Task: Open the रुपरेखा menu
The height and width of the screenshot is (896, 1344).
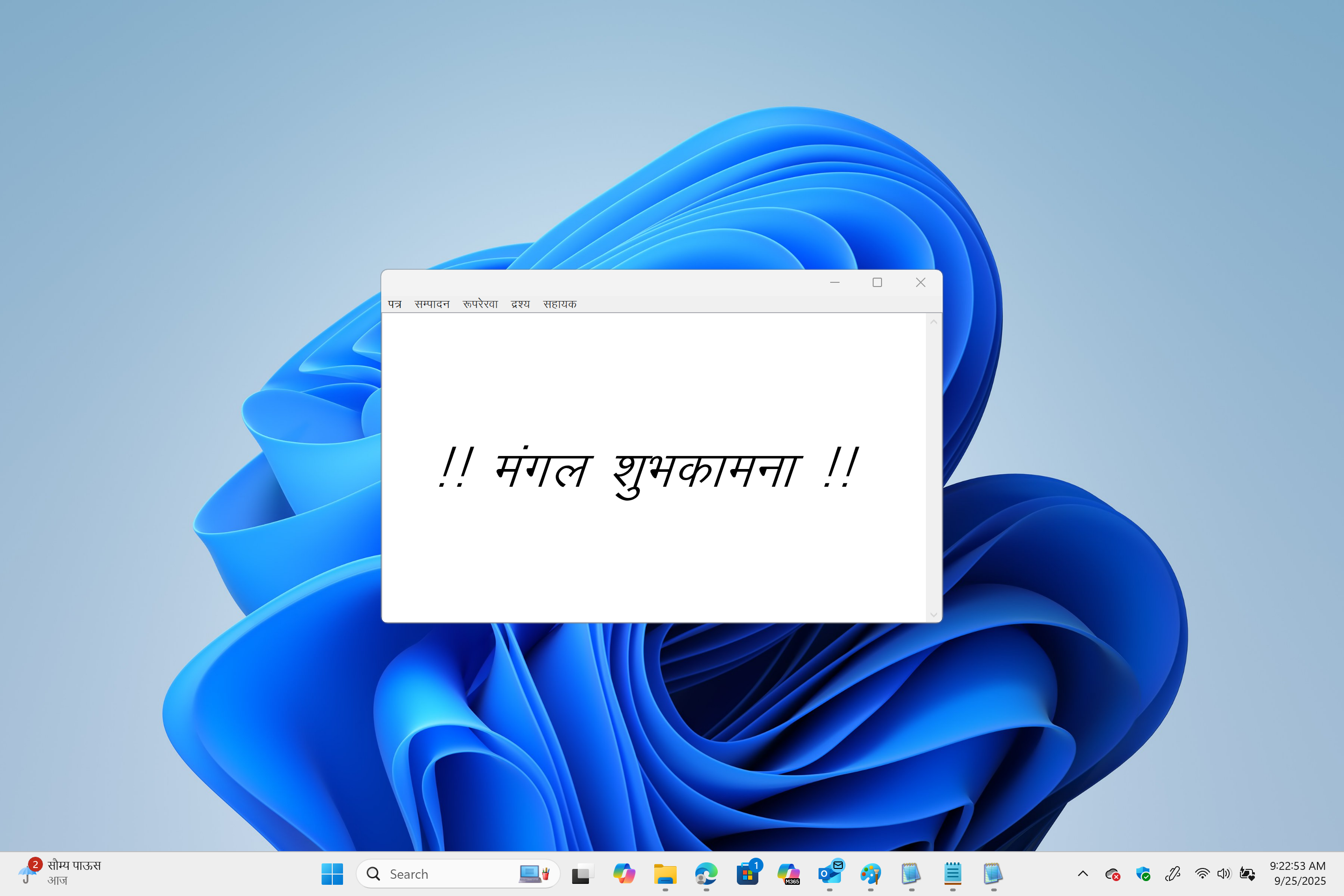Action: click(480, 304)
